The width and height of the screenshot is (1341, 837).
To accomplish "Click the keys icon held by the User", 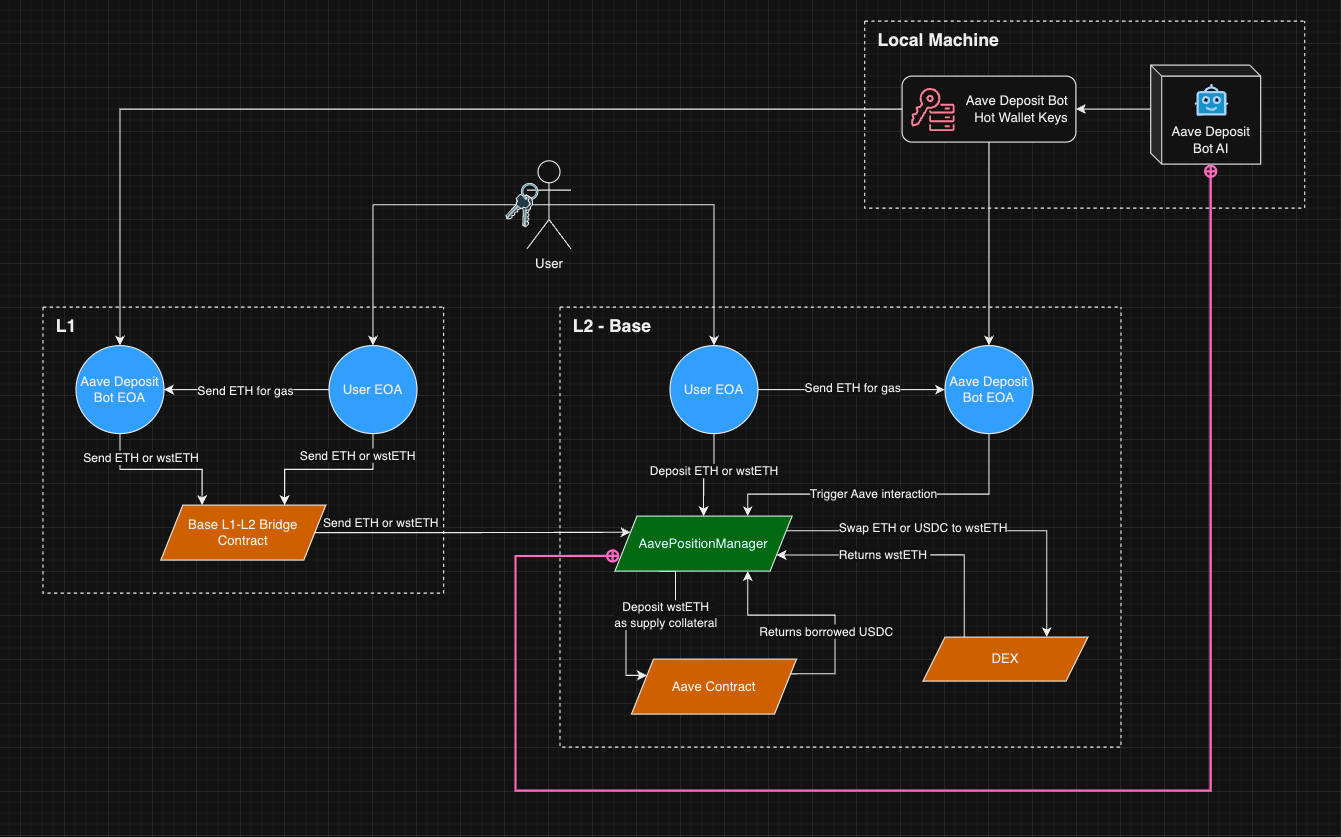I will (522, 203).
